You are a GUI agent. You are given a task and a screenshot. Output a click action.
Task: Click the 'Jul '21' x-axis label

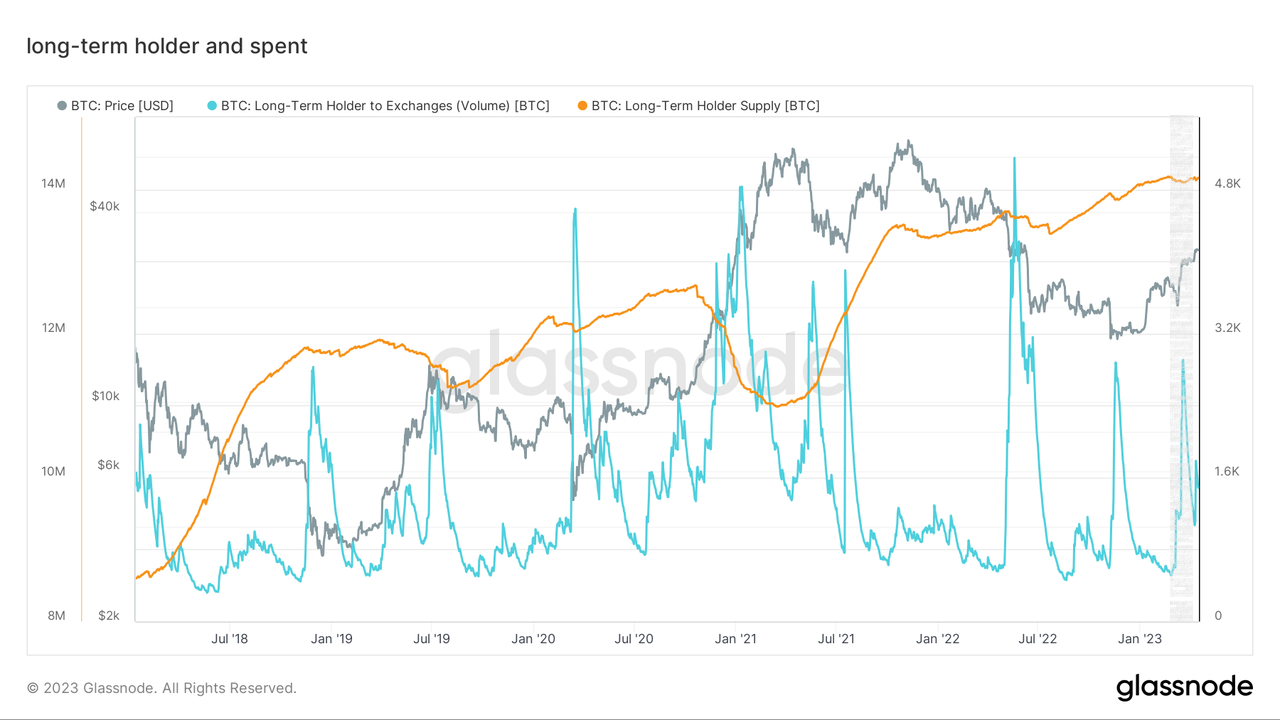[835, 638]
